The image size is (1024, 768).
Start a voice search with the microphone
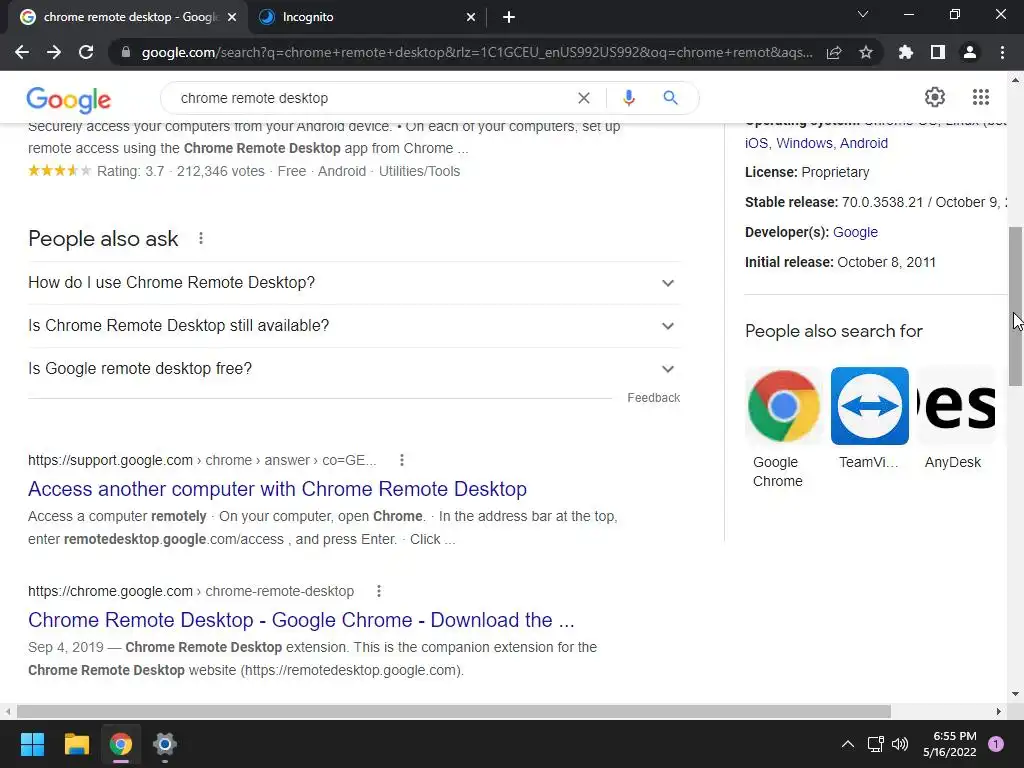(x=628, y=98)
